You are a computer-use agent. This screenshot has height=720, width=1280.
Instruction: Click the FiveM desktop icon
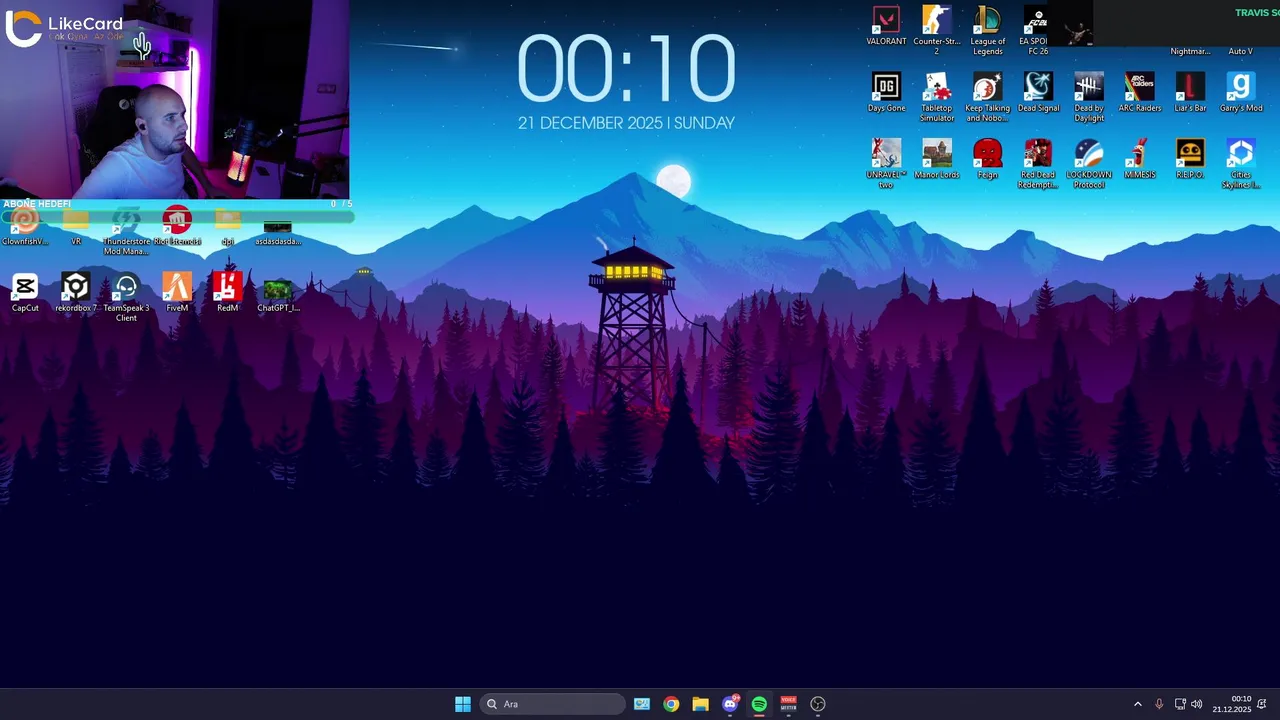(177, 293)
